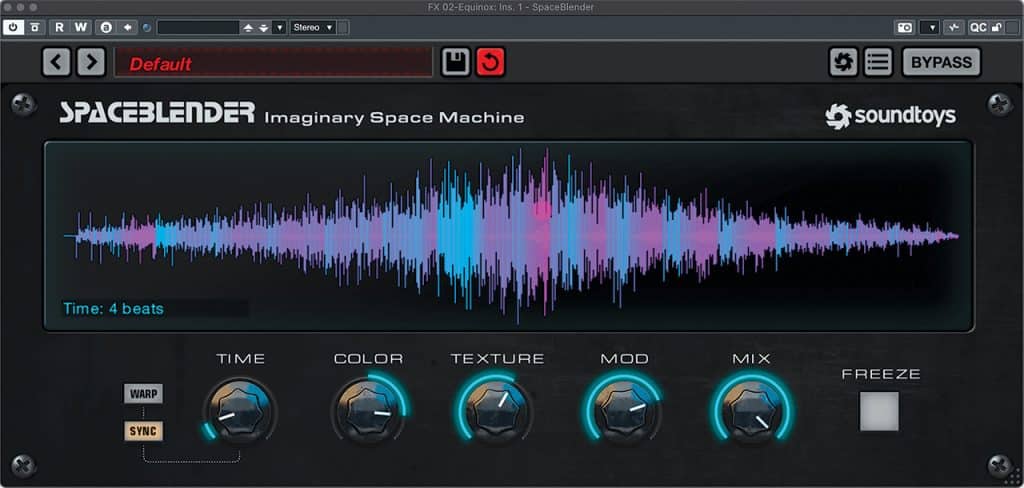Click the Soundtoys logo
Viewport: 1024px width, 488px height.
tap(890, 116)
